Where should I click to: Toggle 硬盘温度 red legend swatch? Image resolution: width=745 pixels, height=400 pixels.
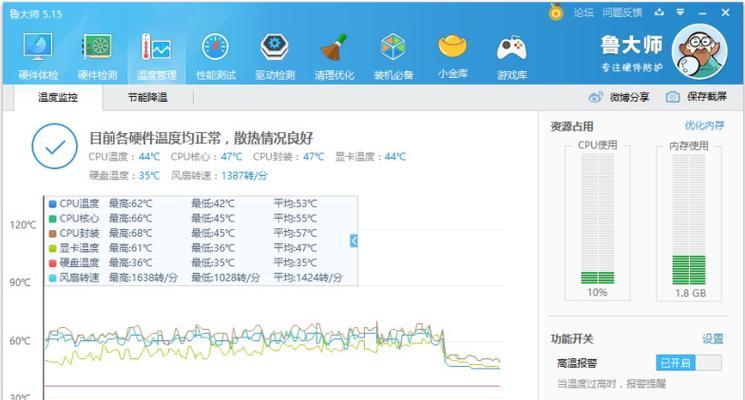click(53, 263)
